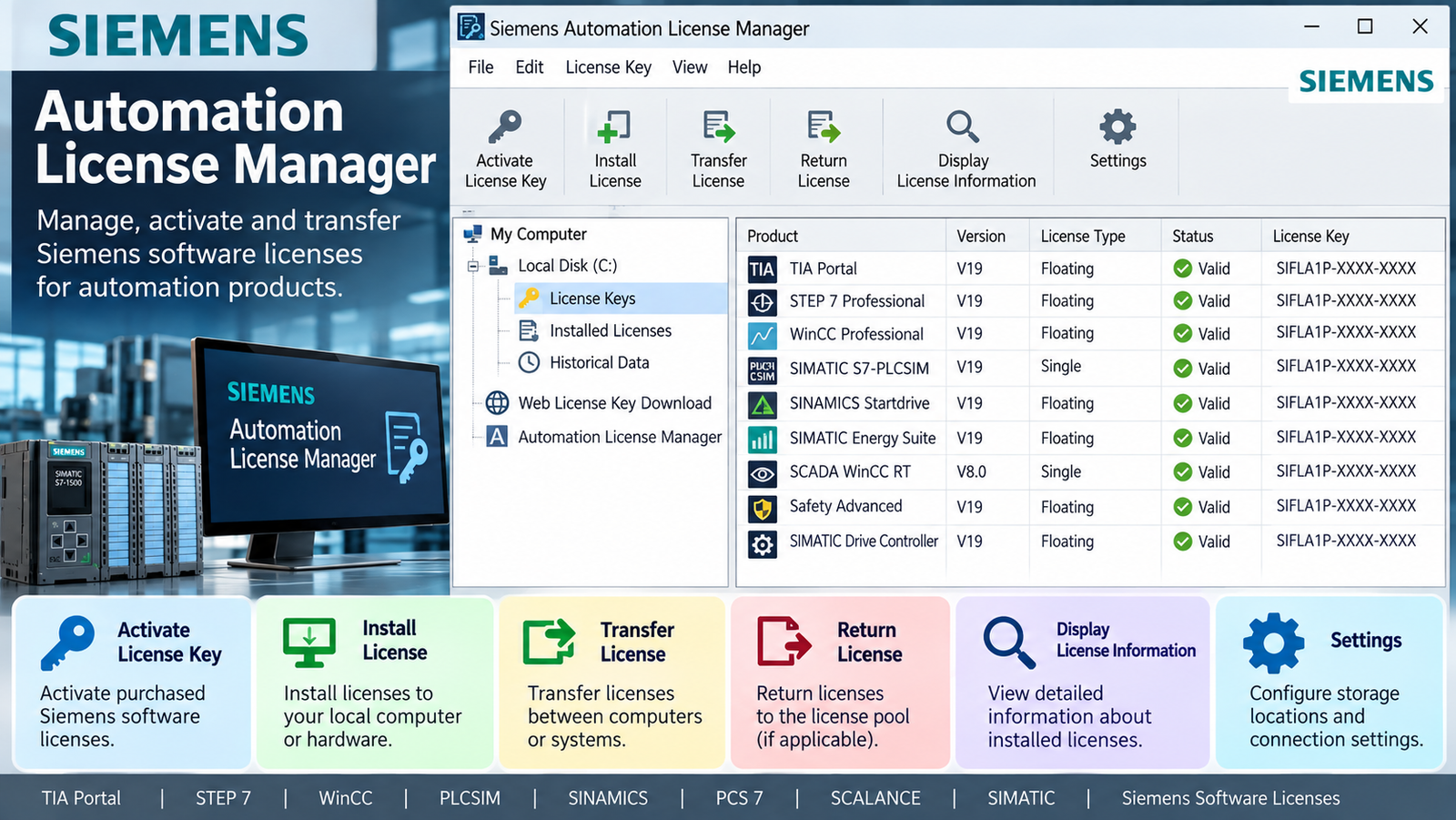Select the Safety Advanced shield icon
1456x820 pixels.
coord(762,508)
